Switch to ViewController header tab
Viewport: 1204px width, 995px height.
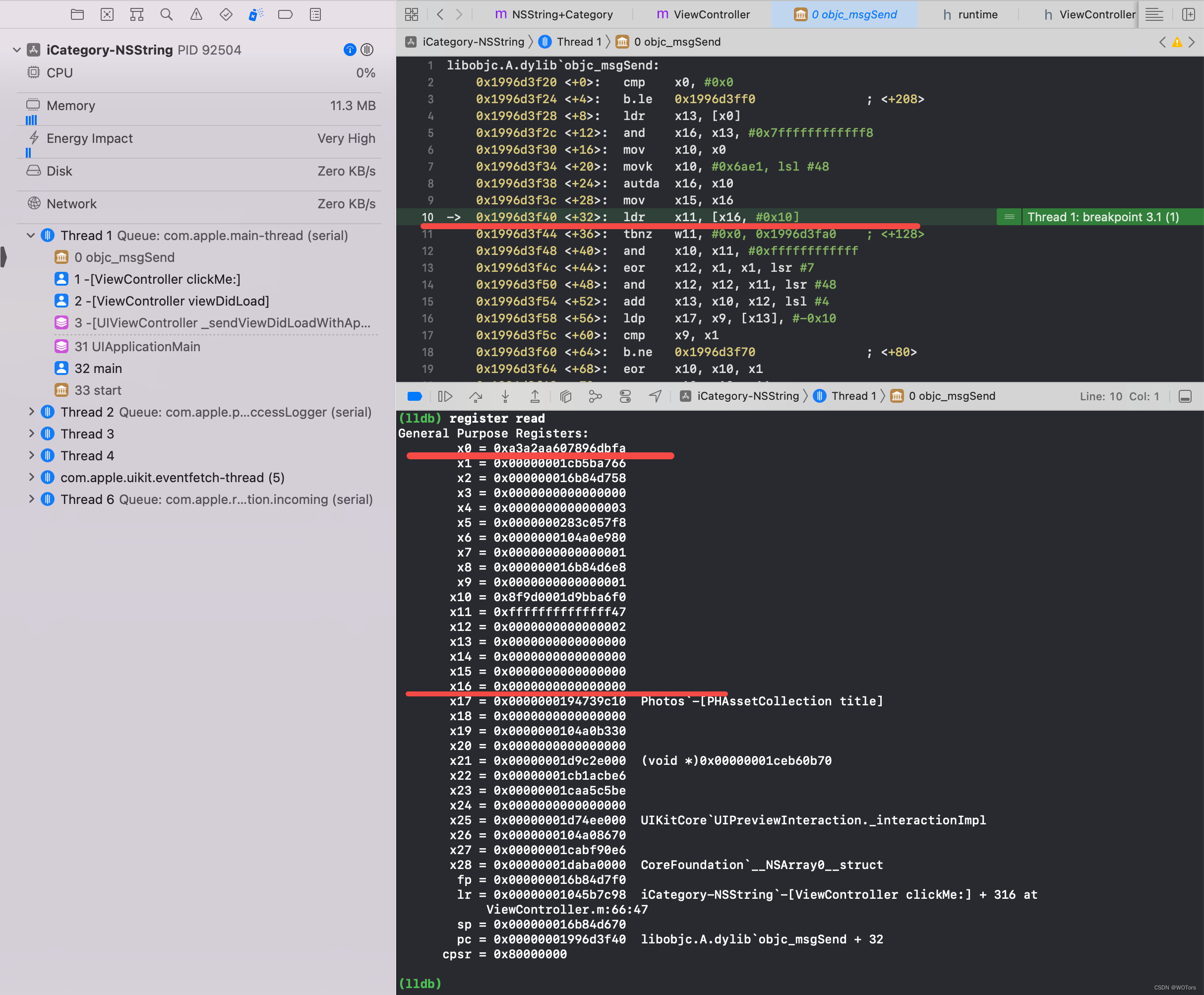pyautogui.click(x=1089, y=14)
